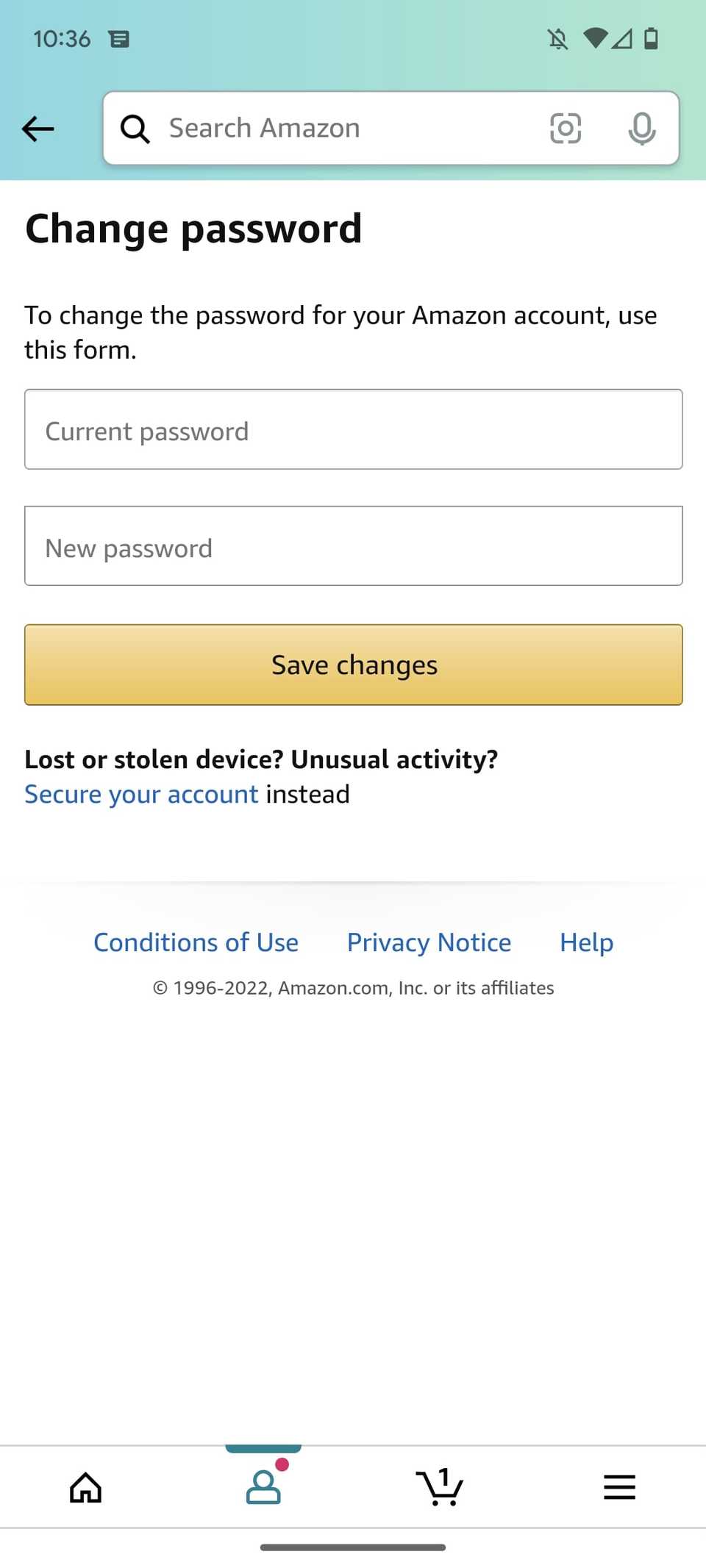This screenshot has height=1568, width=706.
Task: Open the Help page
Action: tap(585, 942)
